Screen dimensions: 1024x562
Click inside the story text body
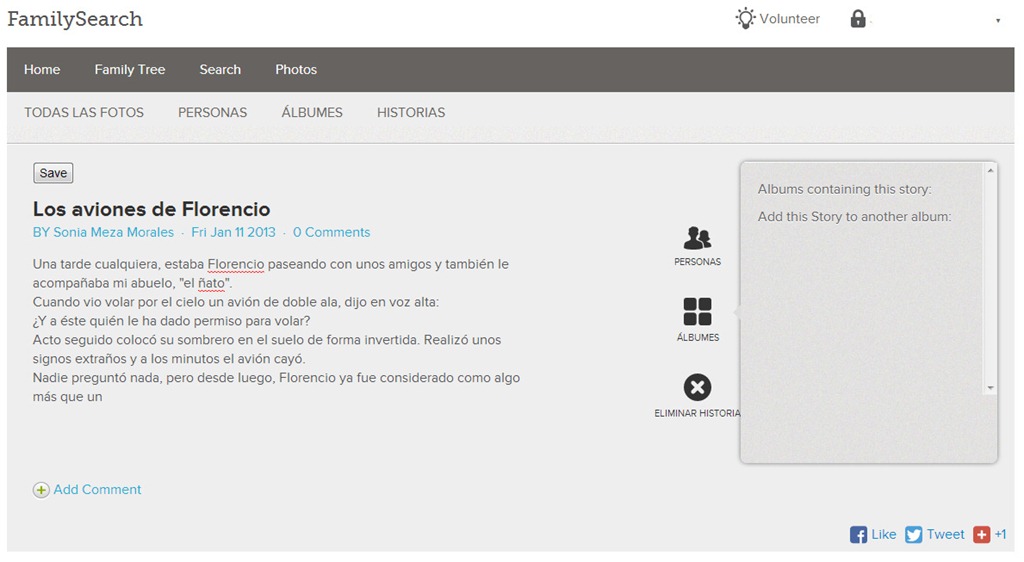(x=277, y=330)
